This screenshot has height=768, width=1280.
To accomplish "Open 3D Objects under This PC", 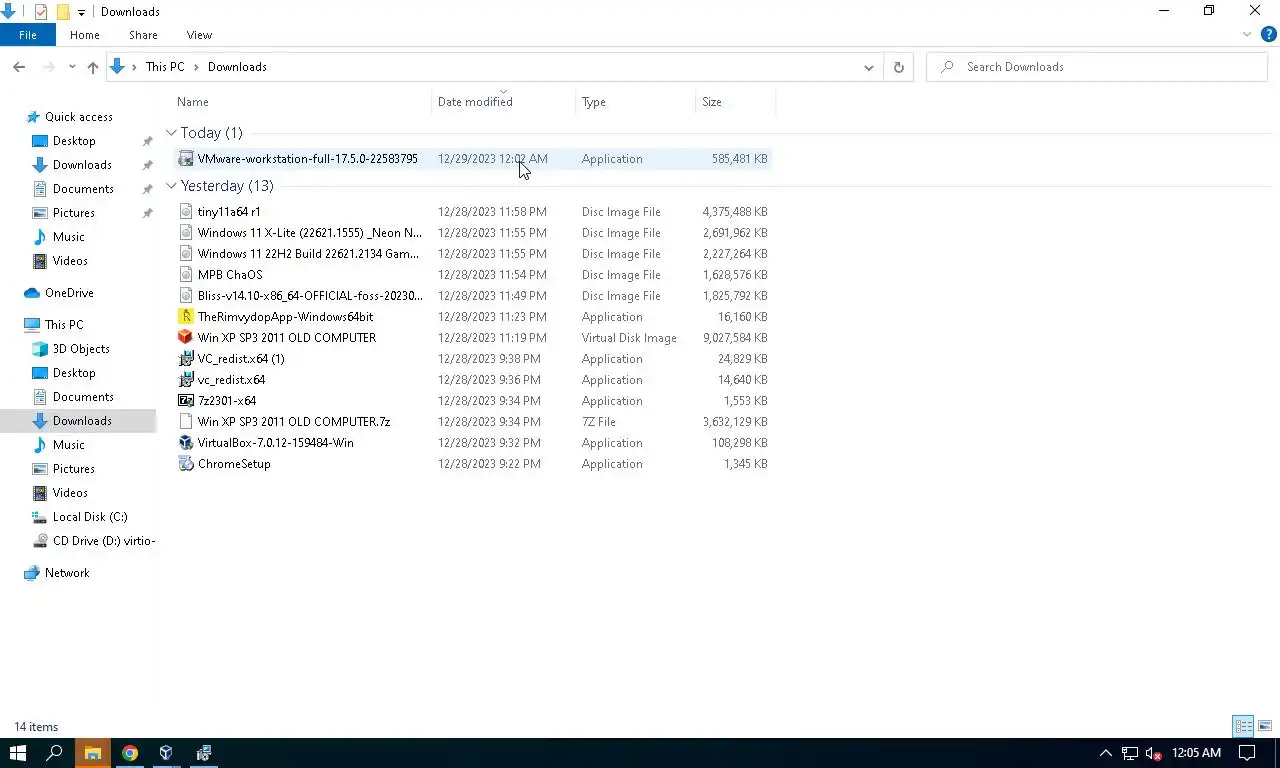I will 81,349.
